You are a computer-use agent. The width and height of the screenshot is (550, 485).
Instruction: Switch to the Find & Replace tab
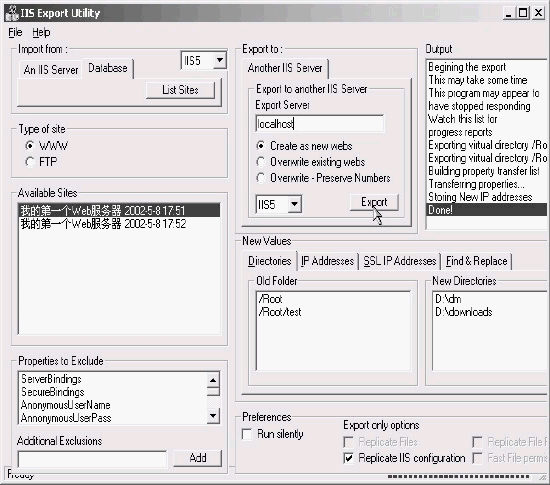tap(476, 261)
